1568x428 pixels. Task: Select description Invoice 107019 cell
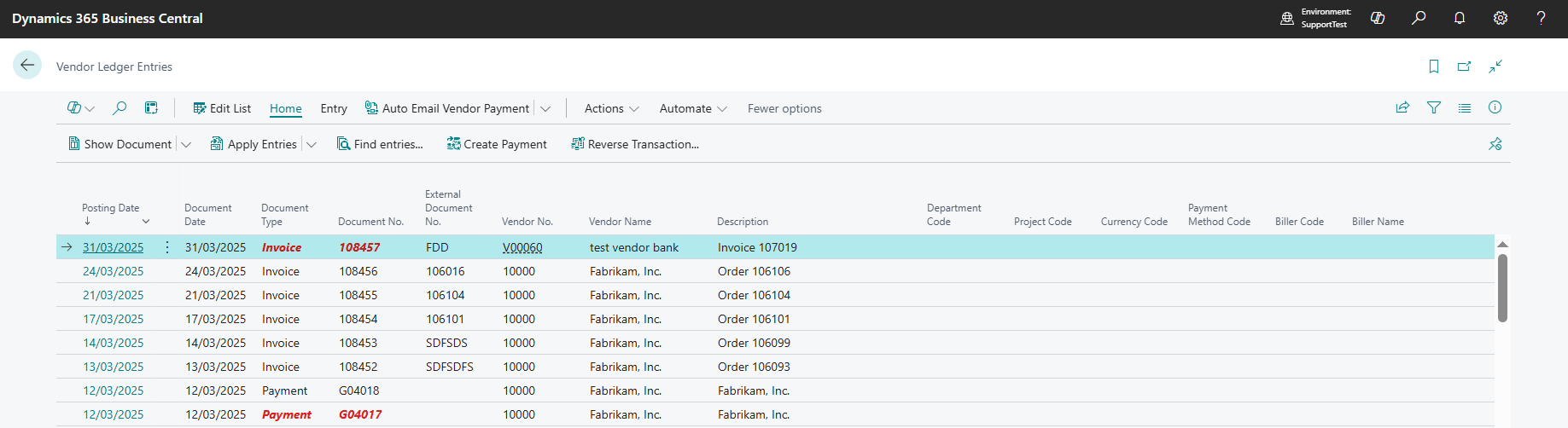click(757, 247)
